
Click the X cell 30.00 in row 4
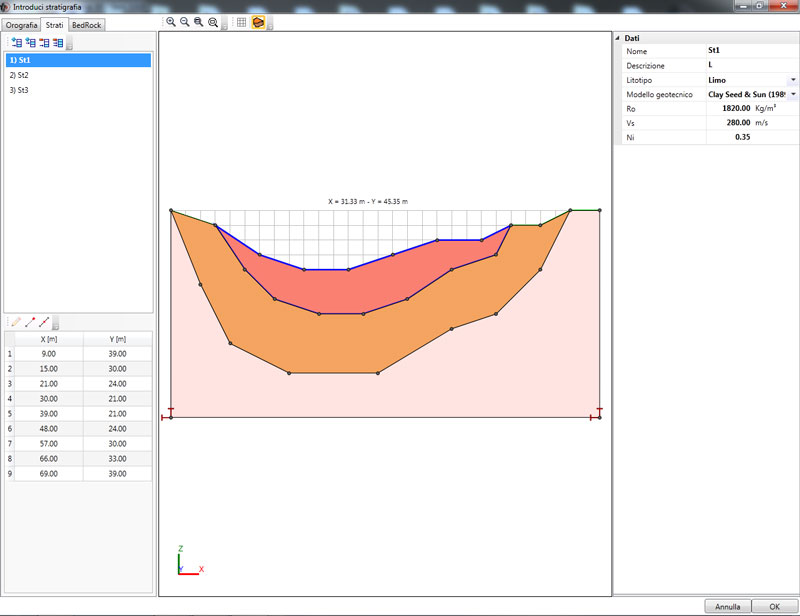point(48,399)
